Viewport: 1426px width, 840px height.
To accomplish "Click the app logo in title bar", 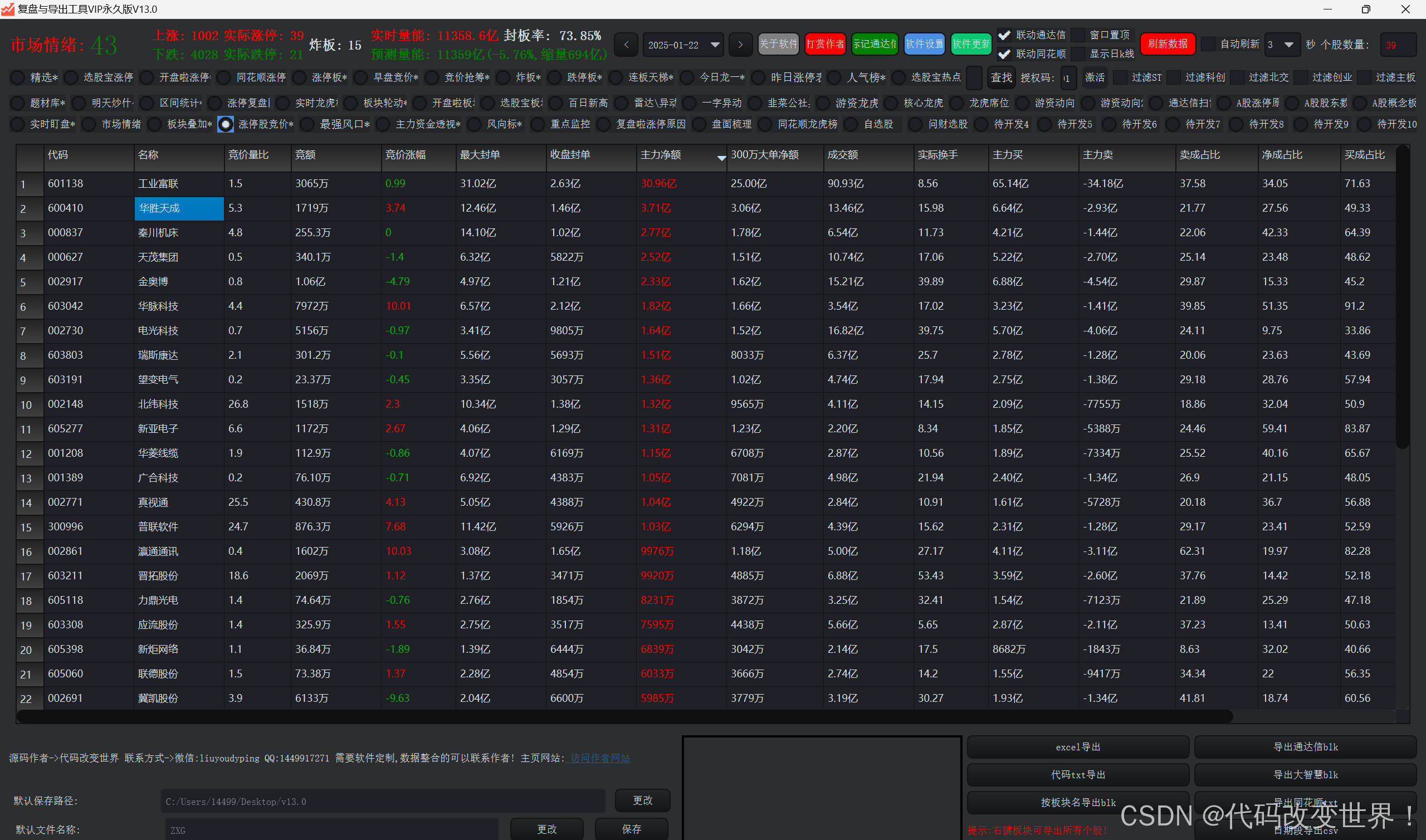I will click(8, 9).
